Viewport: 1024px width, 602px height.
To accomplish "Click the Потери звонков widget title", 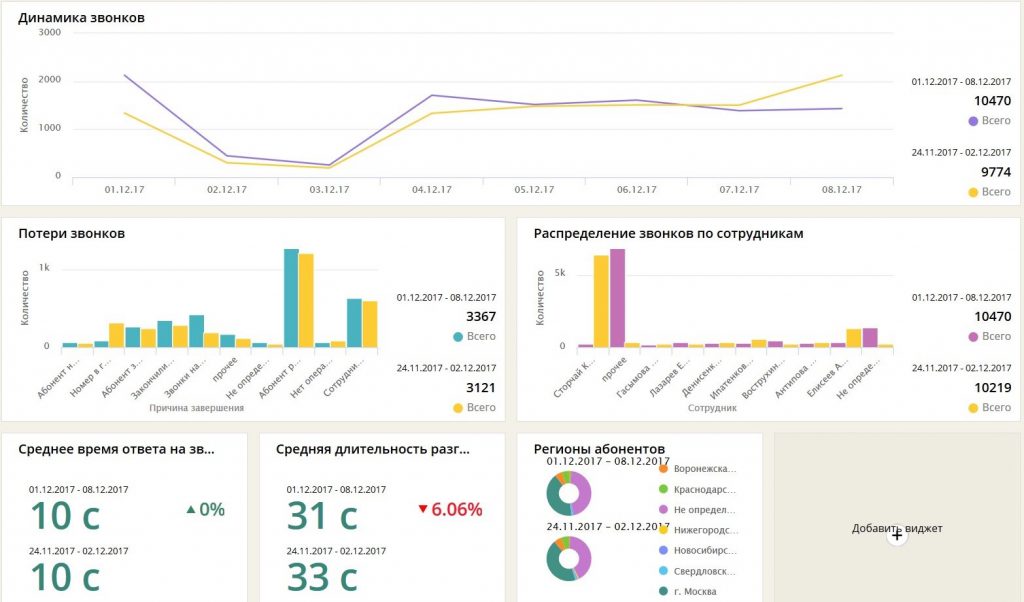I will (71, 234).
